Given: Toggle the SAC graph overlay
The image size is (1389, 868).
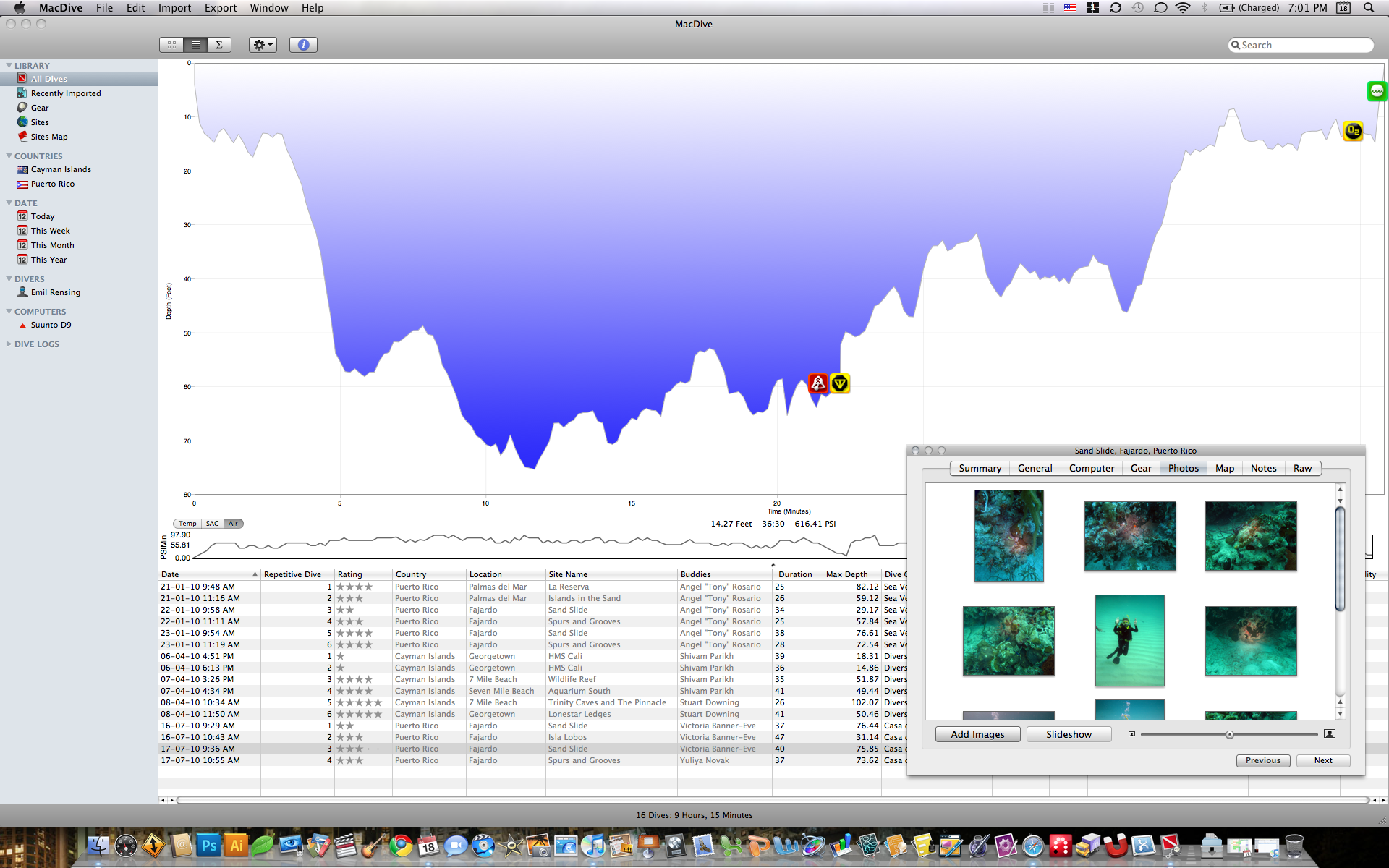Looking at the screenshot, I should 212,524.
